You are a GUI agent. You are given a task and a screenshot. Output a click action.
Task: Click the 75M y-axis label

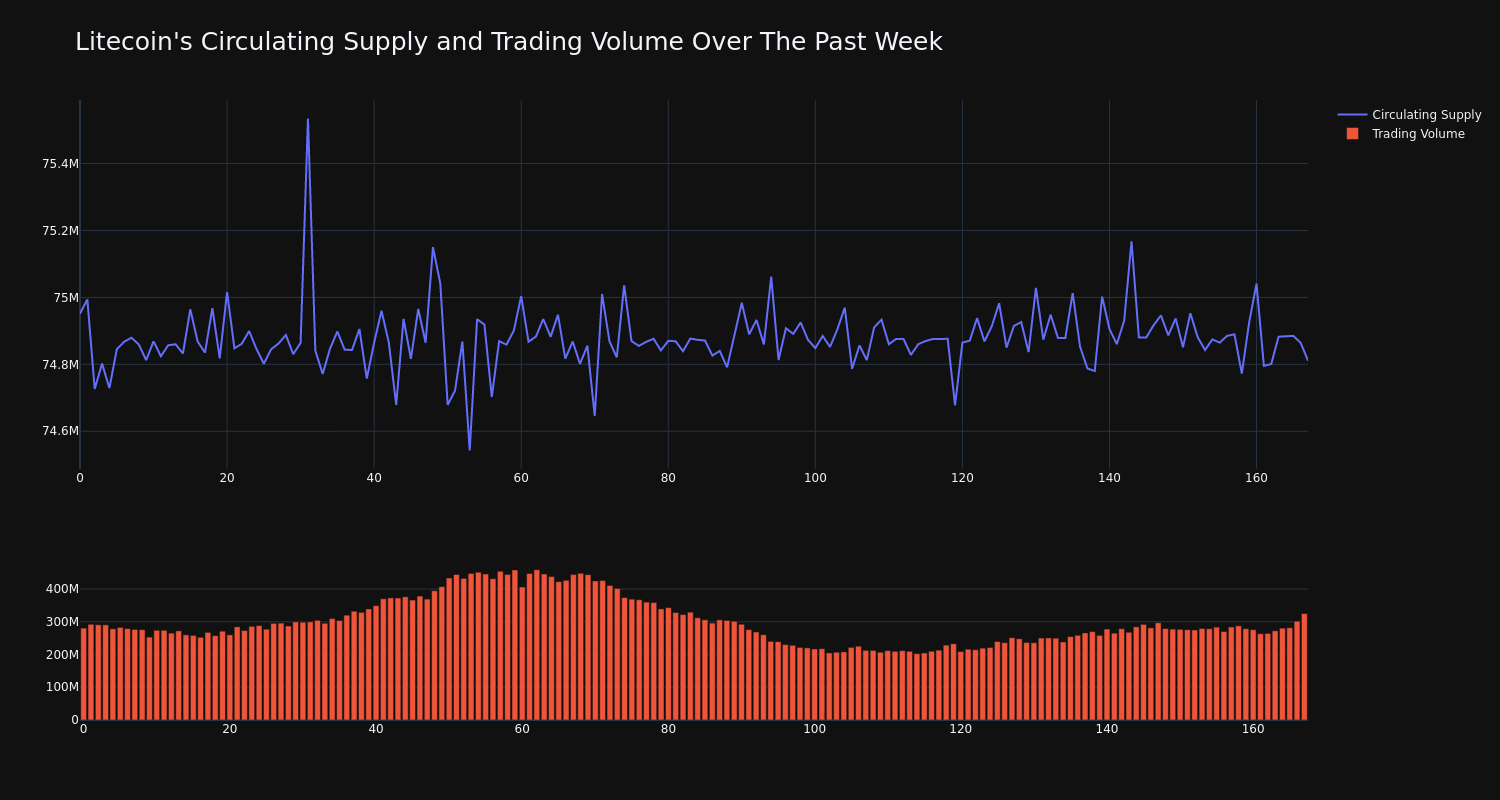pyautogui.click(x=66, y=298)
